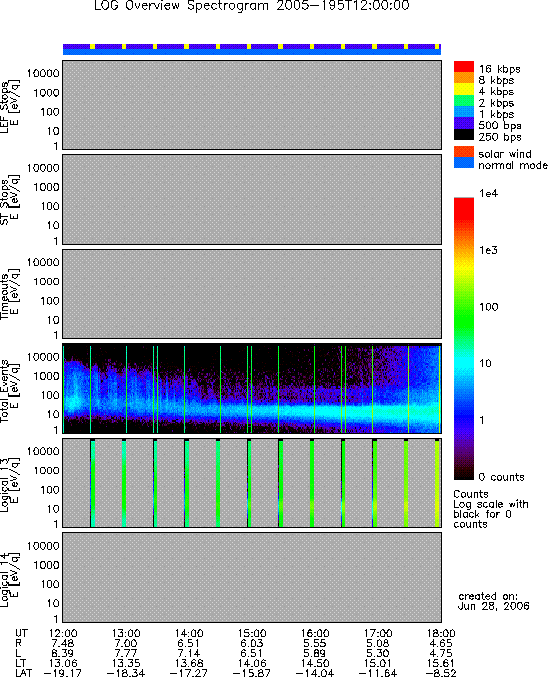Click the spectrogram title text
The image size is (548, 677).
252,6
